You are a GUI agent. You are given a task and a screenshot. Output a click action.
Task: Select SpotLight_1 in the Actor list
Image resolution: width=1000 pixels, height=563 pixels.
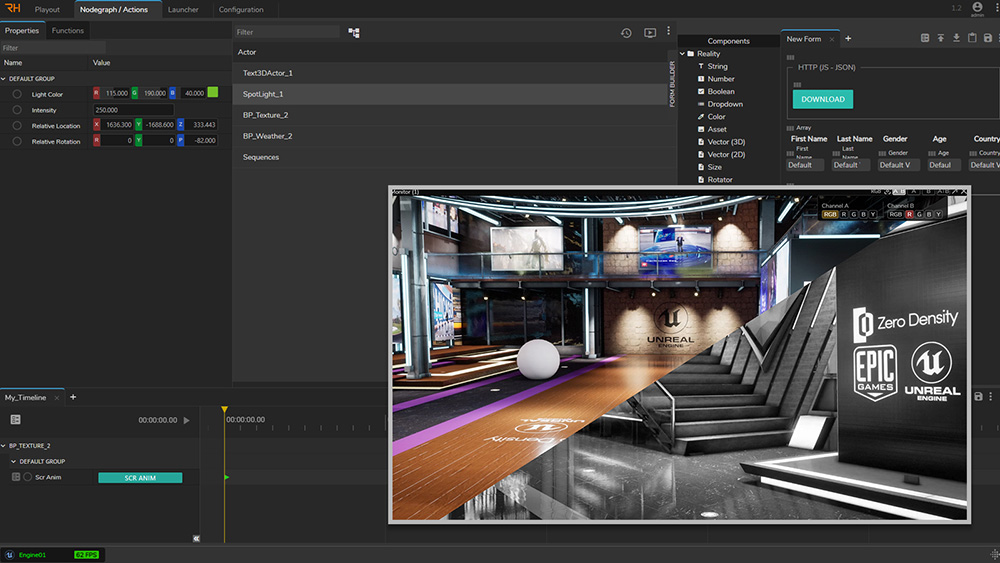[263, 94]
